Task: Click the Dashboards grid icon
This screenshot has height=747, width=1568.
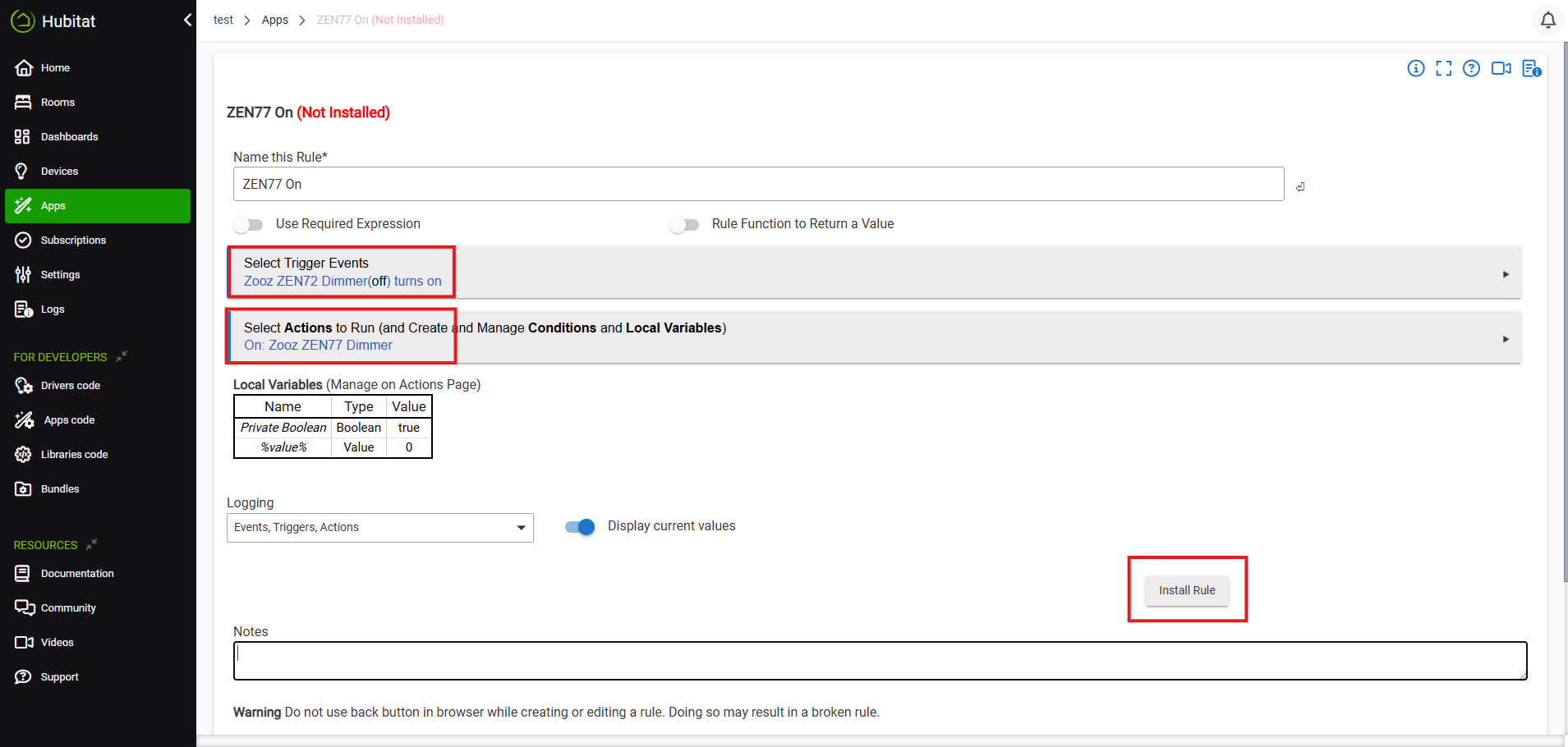Action: click(22, 137)
